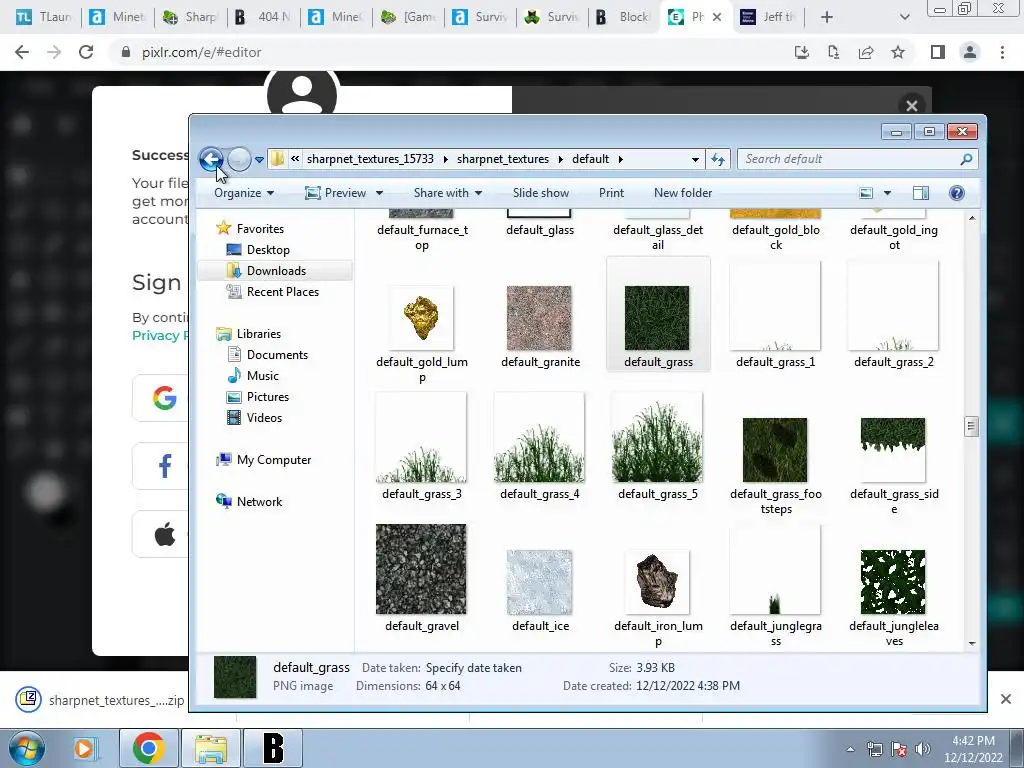
Task: Click scrollbar up arrow in file list
Action: pyautogui.click(x=972, y=218)
